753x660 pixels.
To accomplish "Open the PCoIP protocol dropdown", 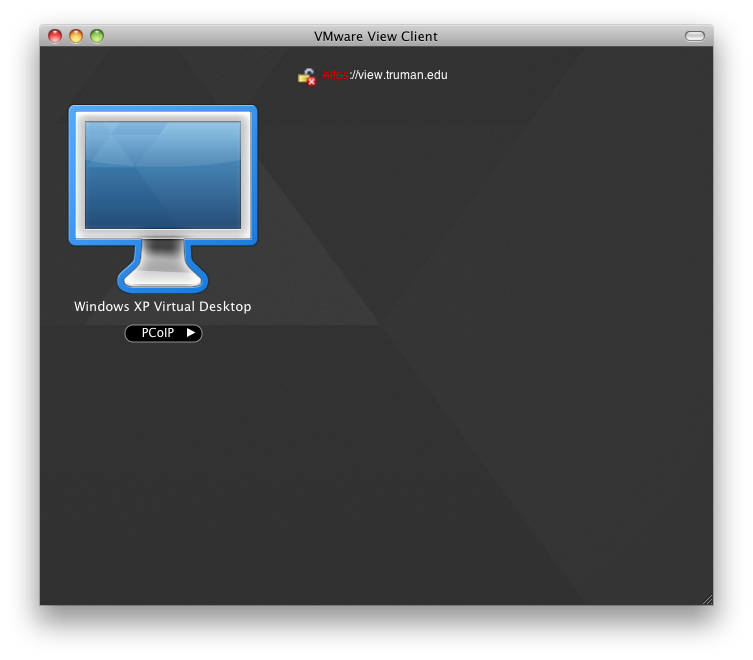I will pos(163,333).
